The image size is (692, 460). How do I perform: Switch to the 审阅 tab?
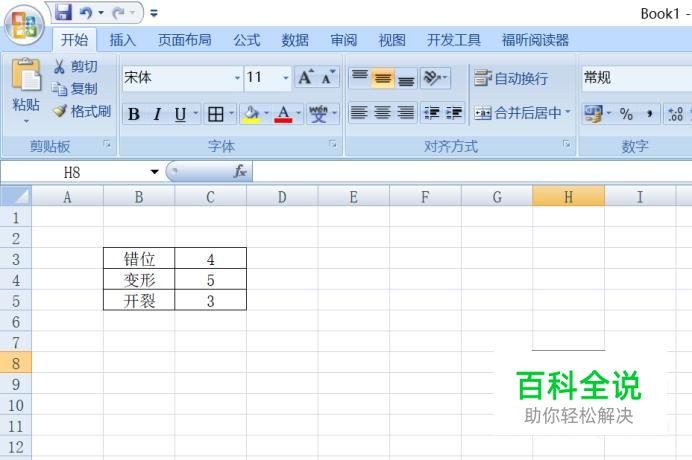click(x=343, y=40)
